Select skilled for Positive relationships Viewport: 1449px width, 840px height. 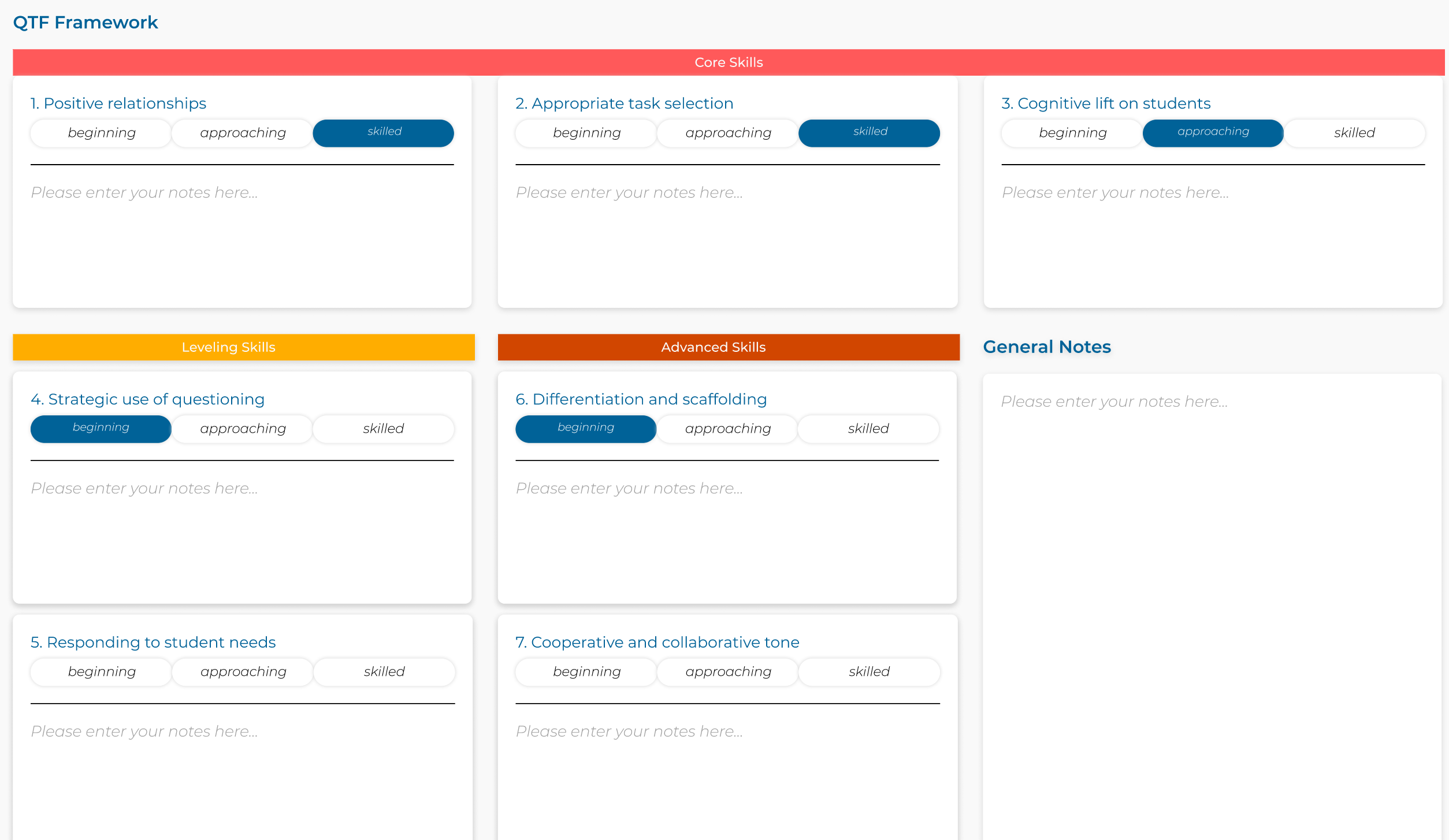click(x=384, y=133)
